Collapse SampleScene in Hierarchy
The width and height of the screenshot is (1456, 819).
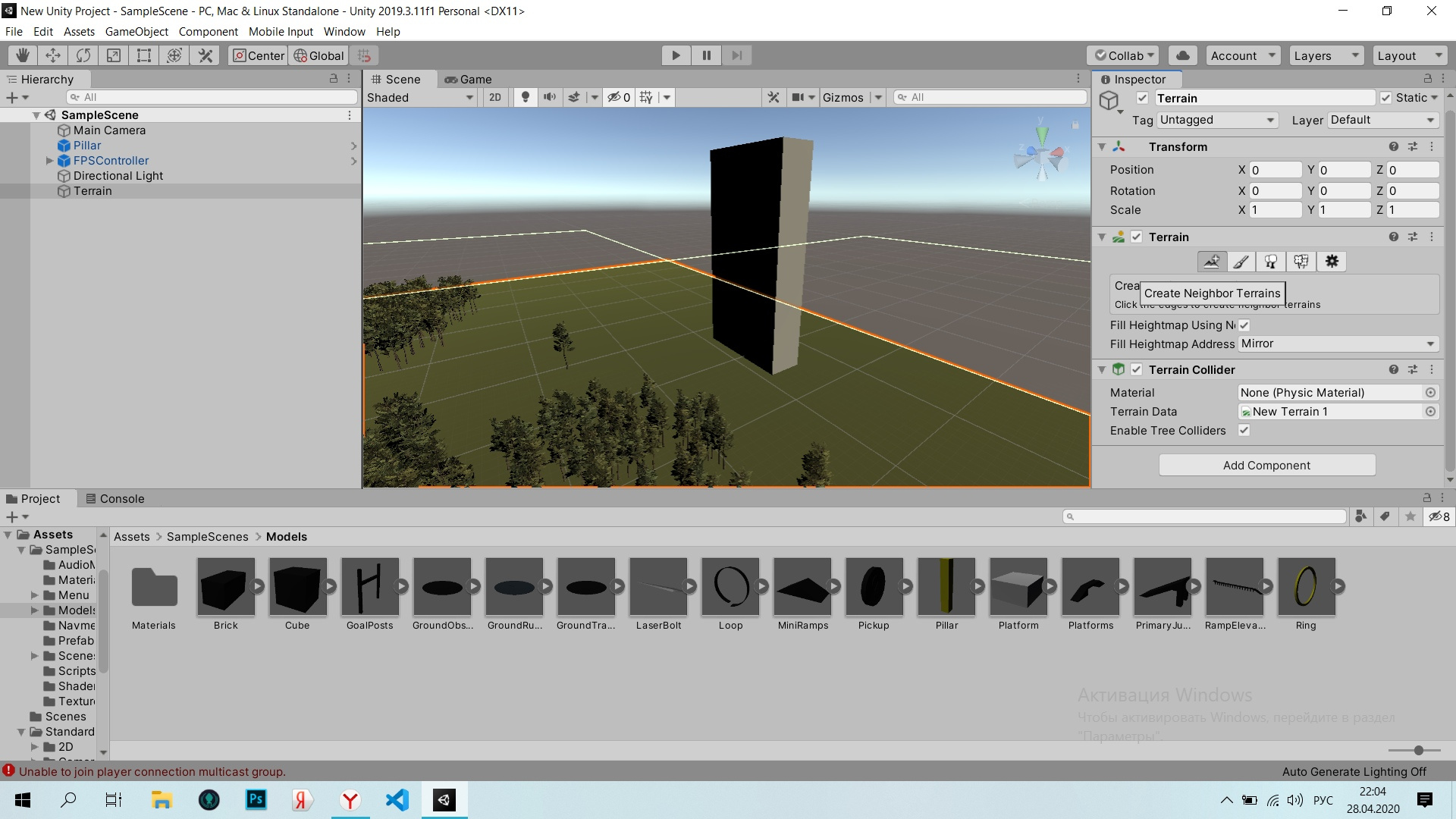click(36, 115)
